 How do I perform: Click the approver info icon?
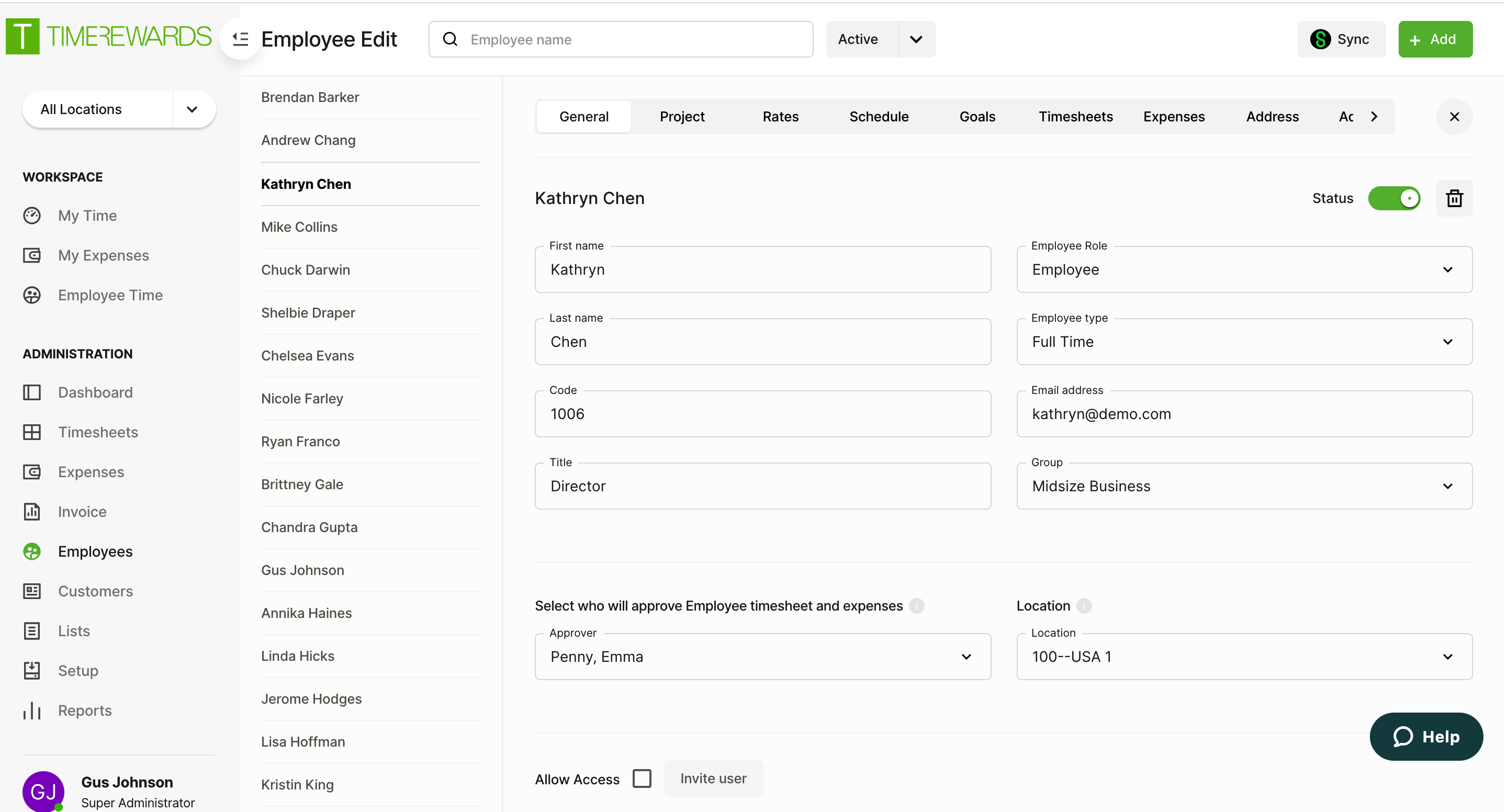point(917,606)
